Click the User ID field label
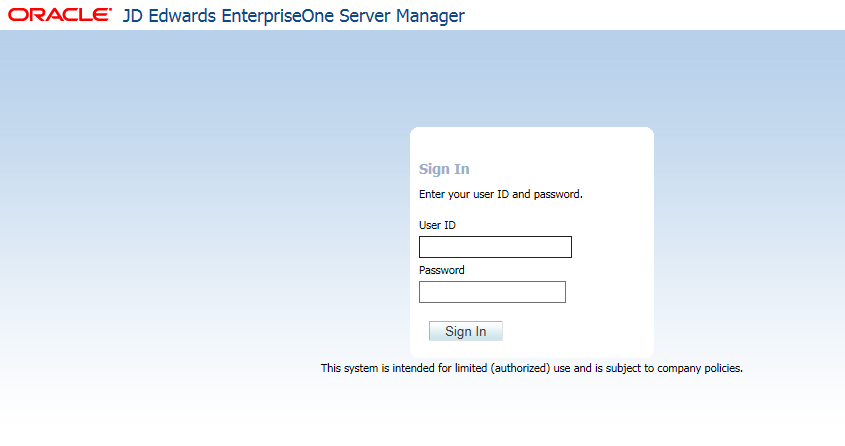The height and width of the screenshot is (446, 845). coord(437,226)
